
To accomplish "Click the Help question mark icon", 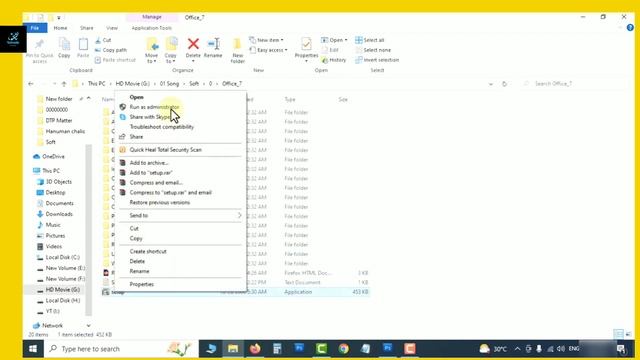I will point(630,28).
